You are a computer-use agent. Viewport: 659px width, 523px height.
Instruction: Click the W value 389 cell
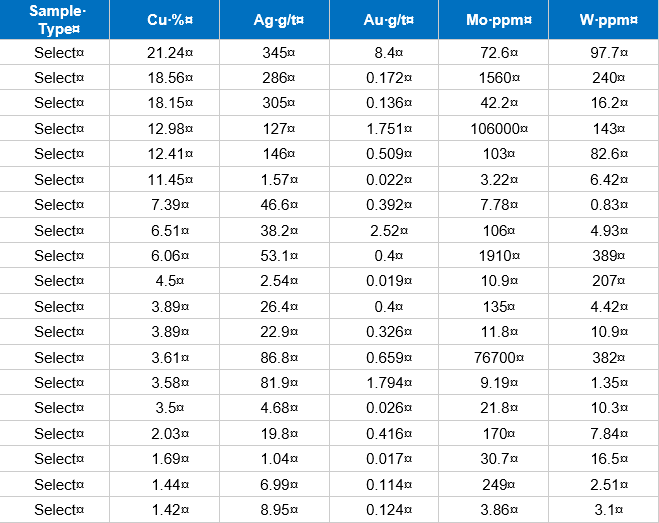(602, 255)
